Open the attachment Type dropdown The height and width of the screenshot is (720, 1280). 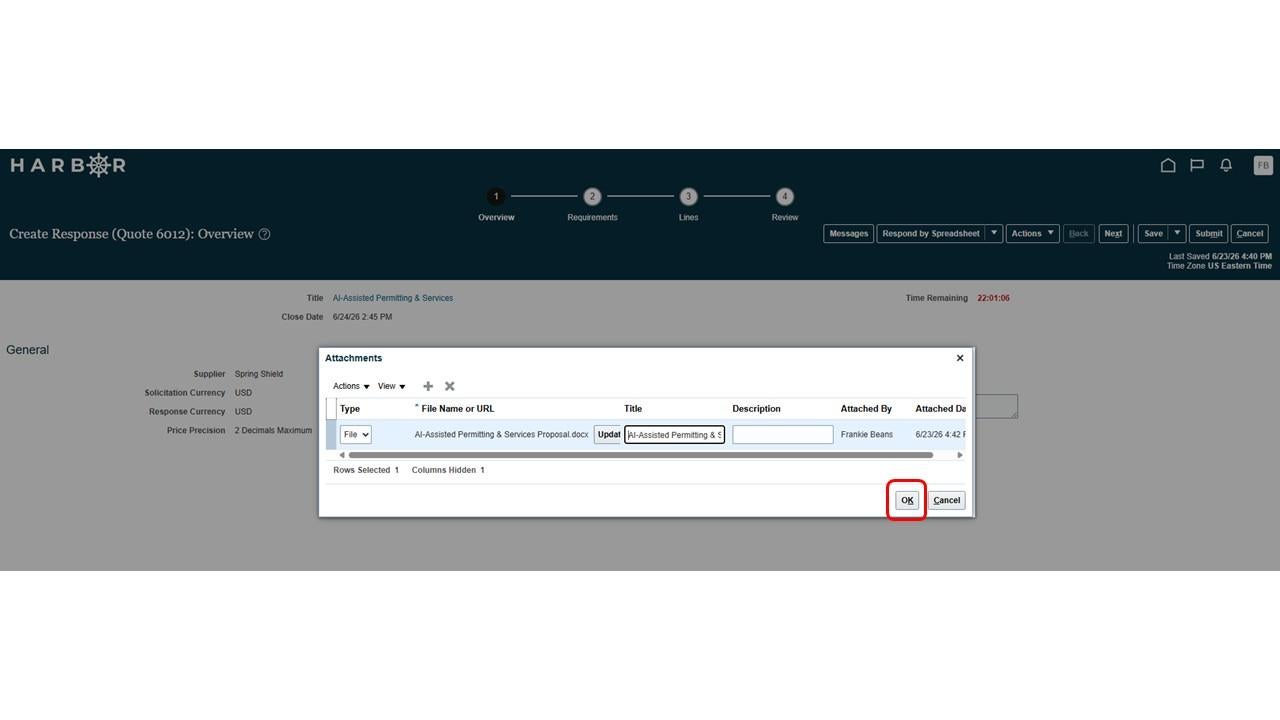[x=355, y=435]
